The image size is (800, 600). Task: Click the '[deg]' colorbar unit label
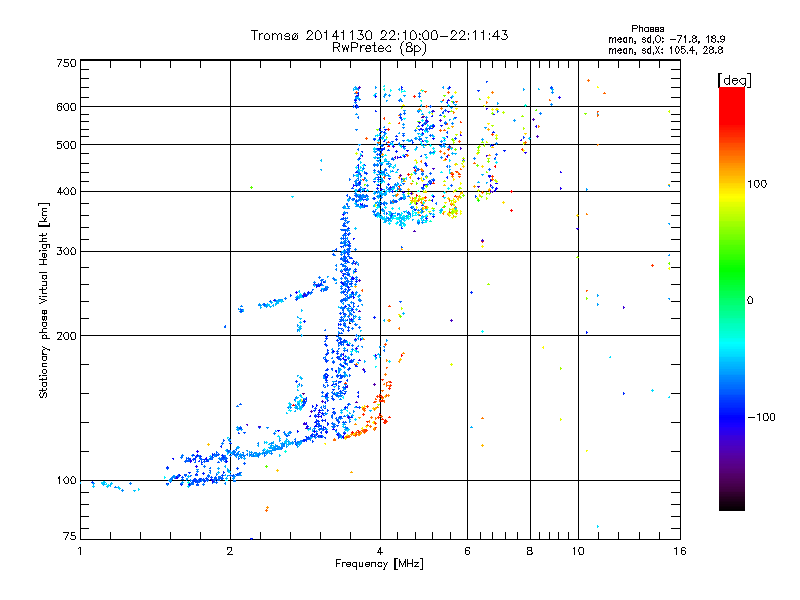coord(734,80)
